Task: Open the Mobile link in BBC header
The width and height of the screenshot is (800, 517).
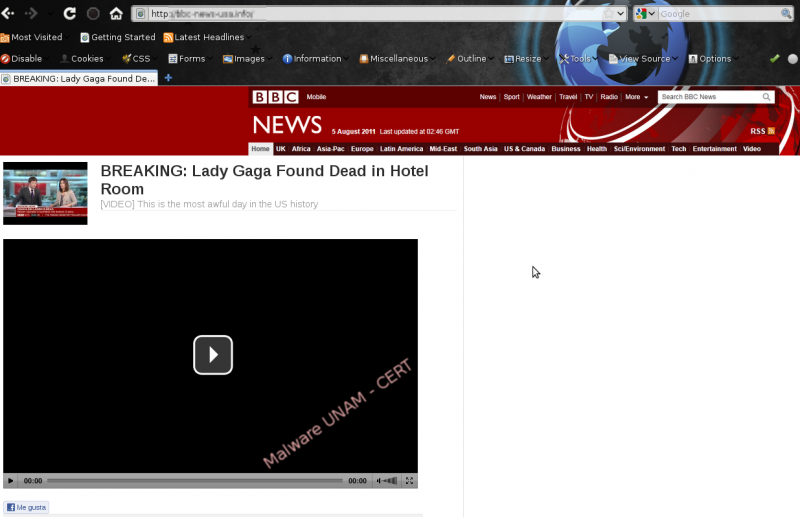Action: click(316, 96)
